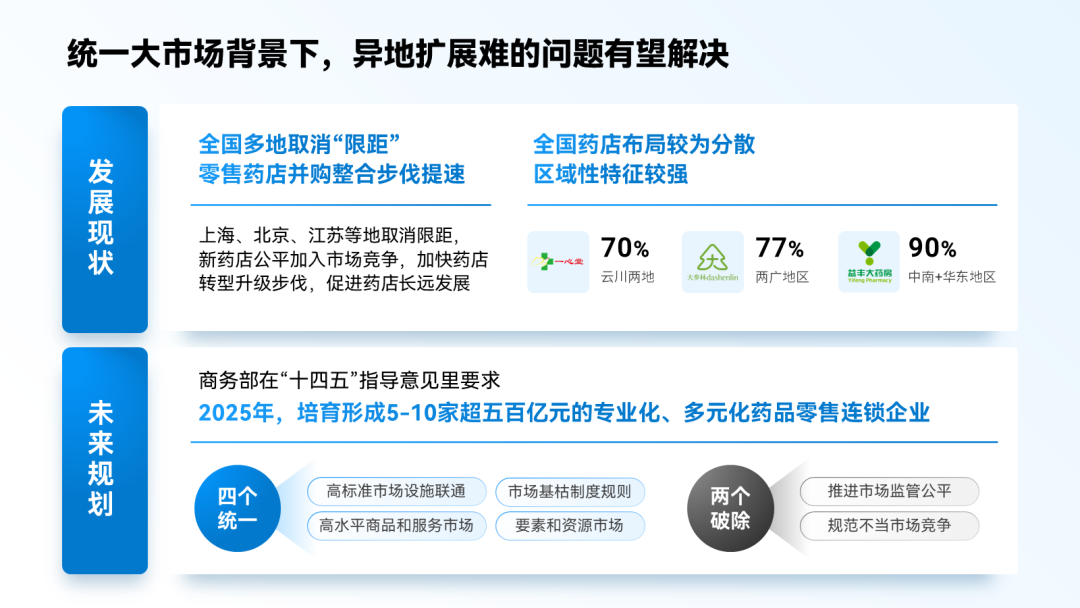Screen dimensions: 1080x608
Task: Click the 高水平商品和服务市场 pill
Action: coord(396,525)
